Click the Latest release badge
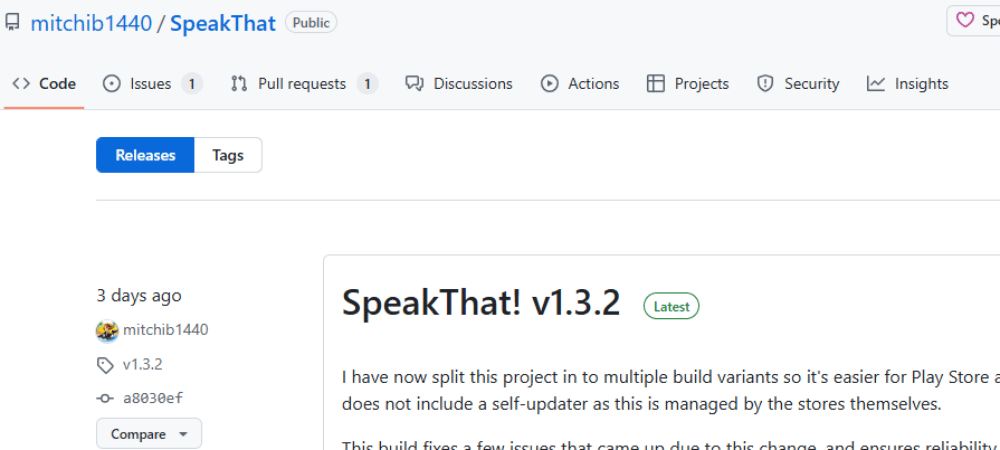Viewport: 1000px width, 450px height. tap(672, 307)
